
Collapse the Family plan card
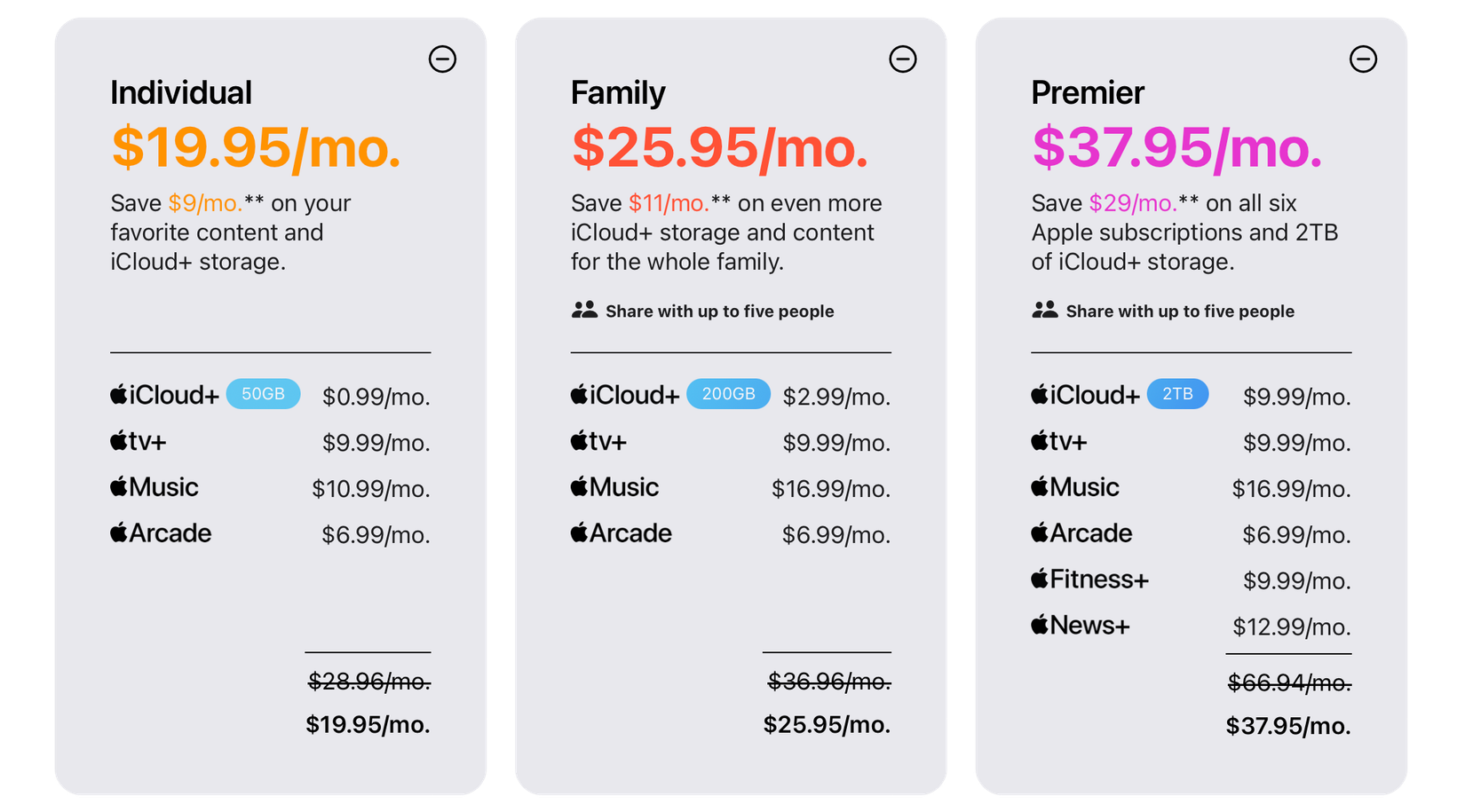point(904,59)
